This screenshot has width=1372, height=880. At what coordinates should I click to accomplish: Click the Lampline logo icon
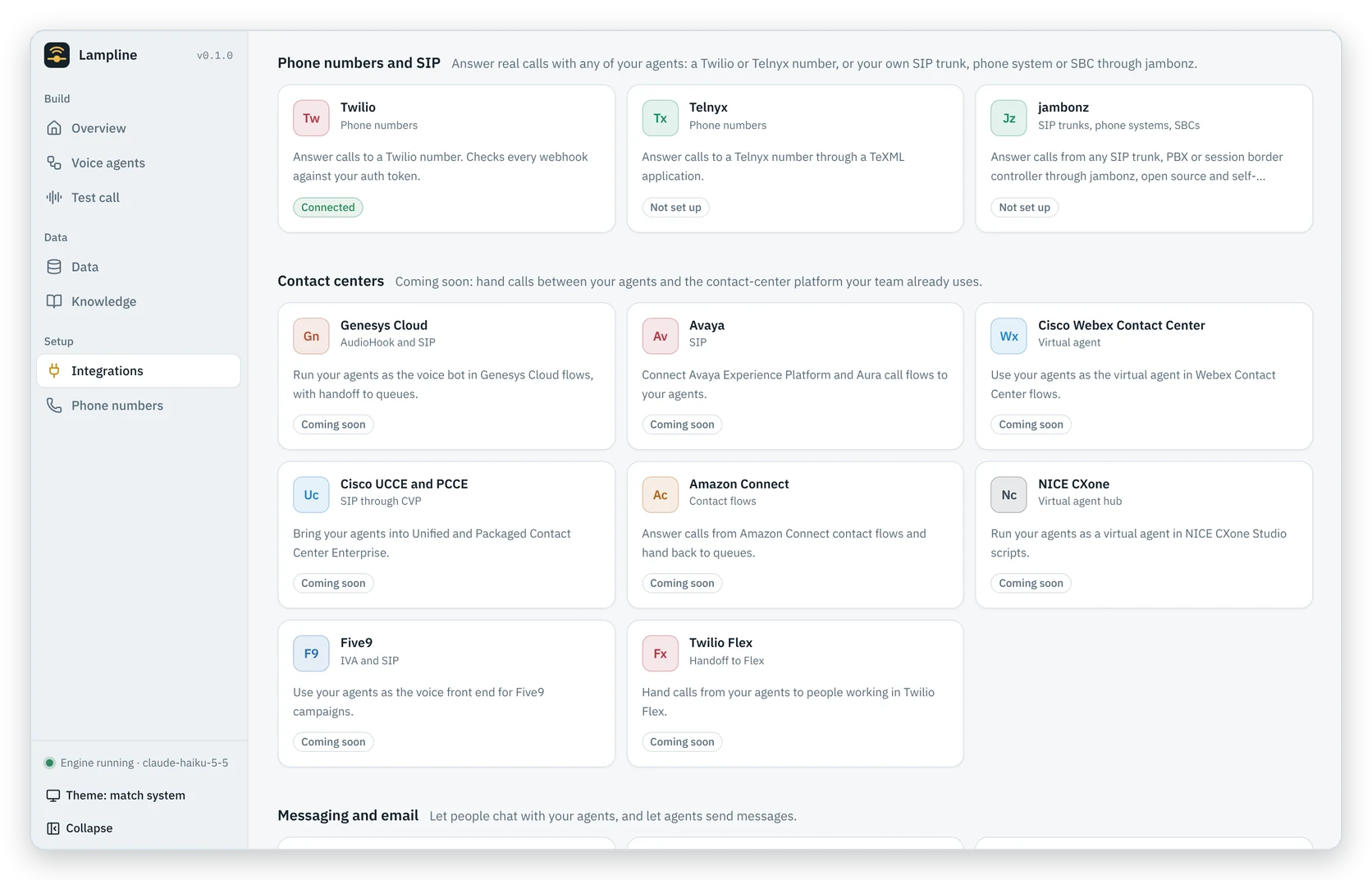tap(57, 55)
